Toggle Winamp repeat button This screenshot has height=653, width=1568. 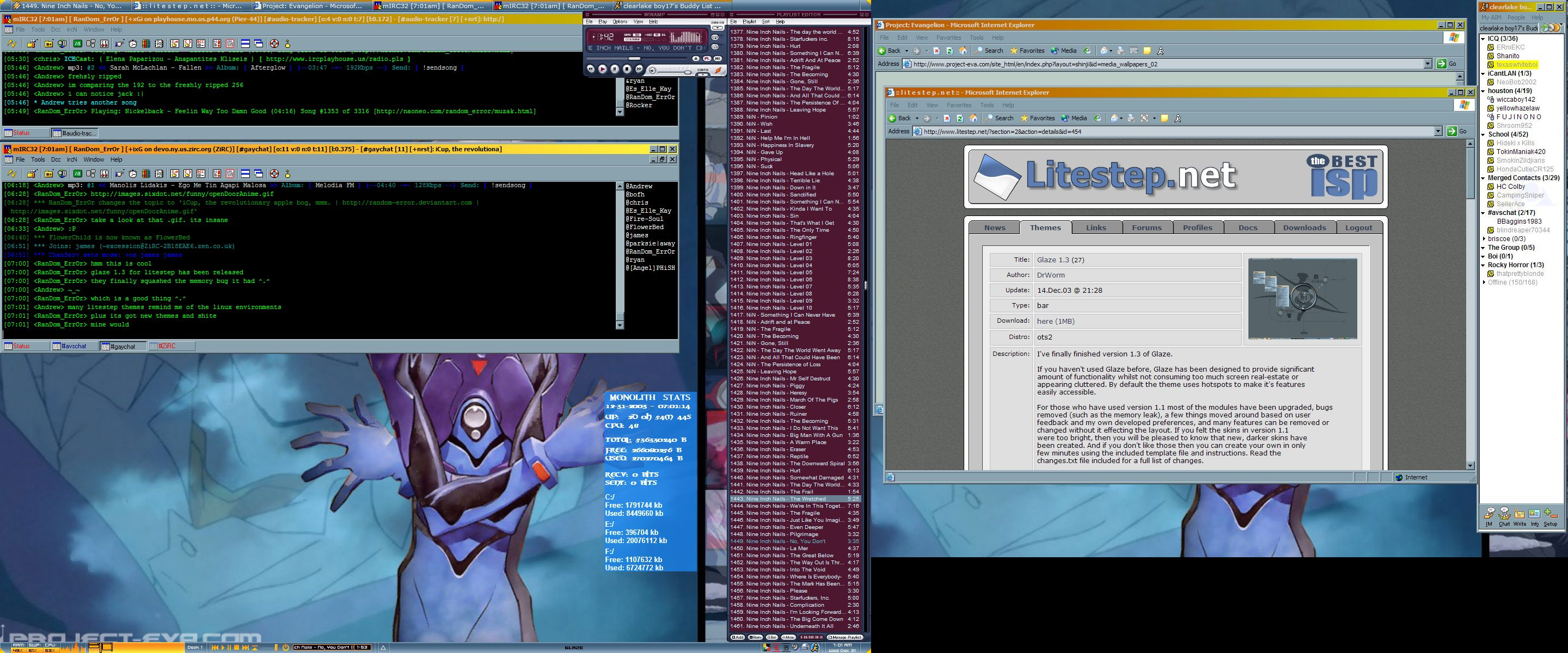pos(715,37)
